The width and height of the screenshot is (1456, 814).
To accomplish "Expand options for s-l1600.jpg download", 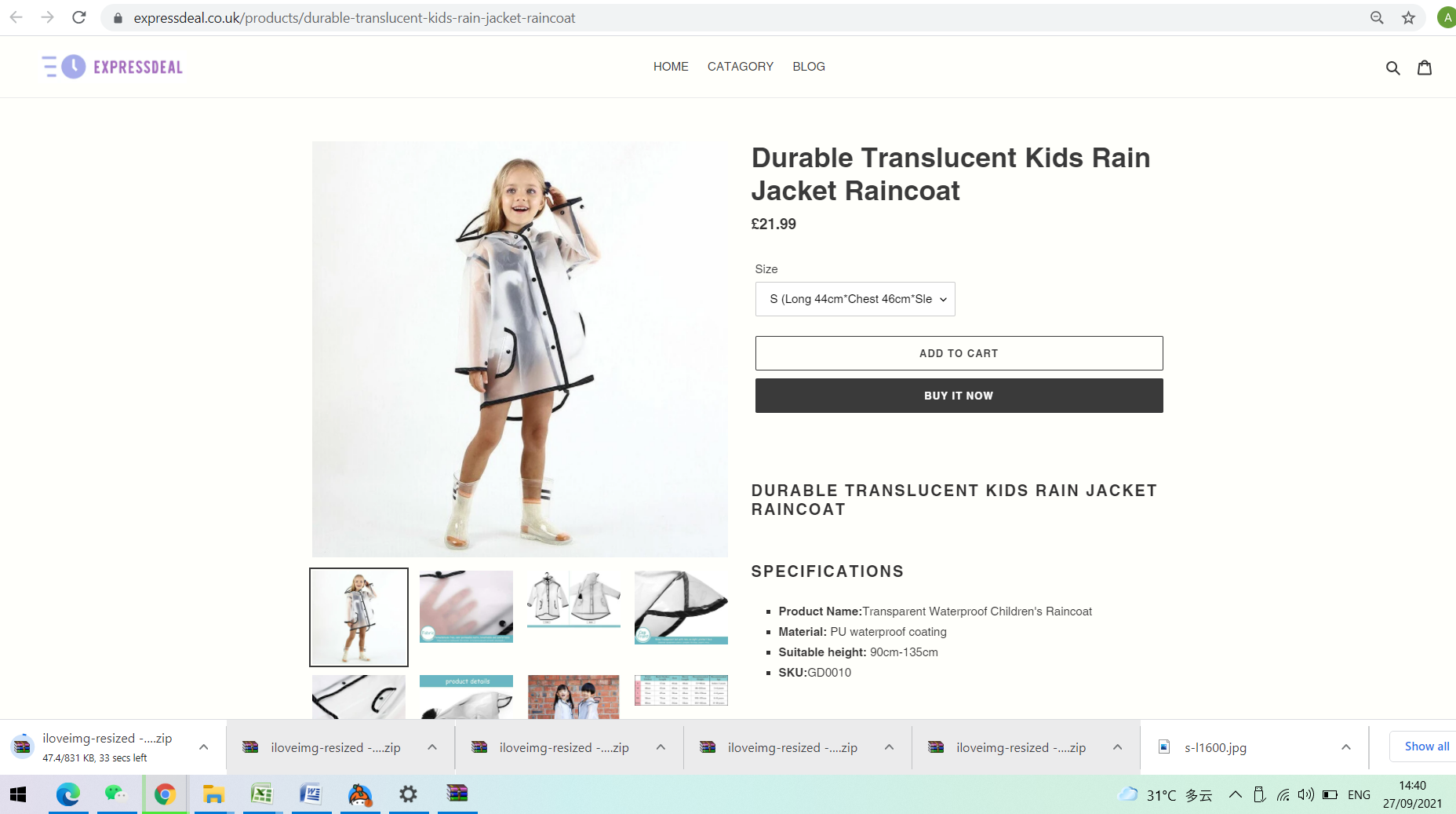I will pos(1346,747).
